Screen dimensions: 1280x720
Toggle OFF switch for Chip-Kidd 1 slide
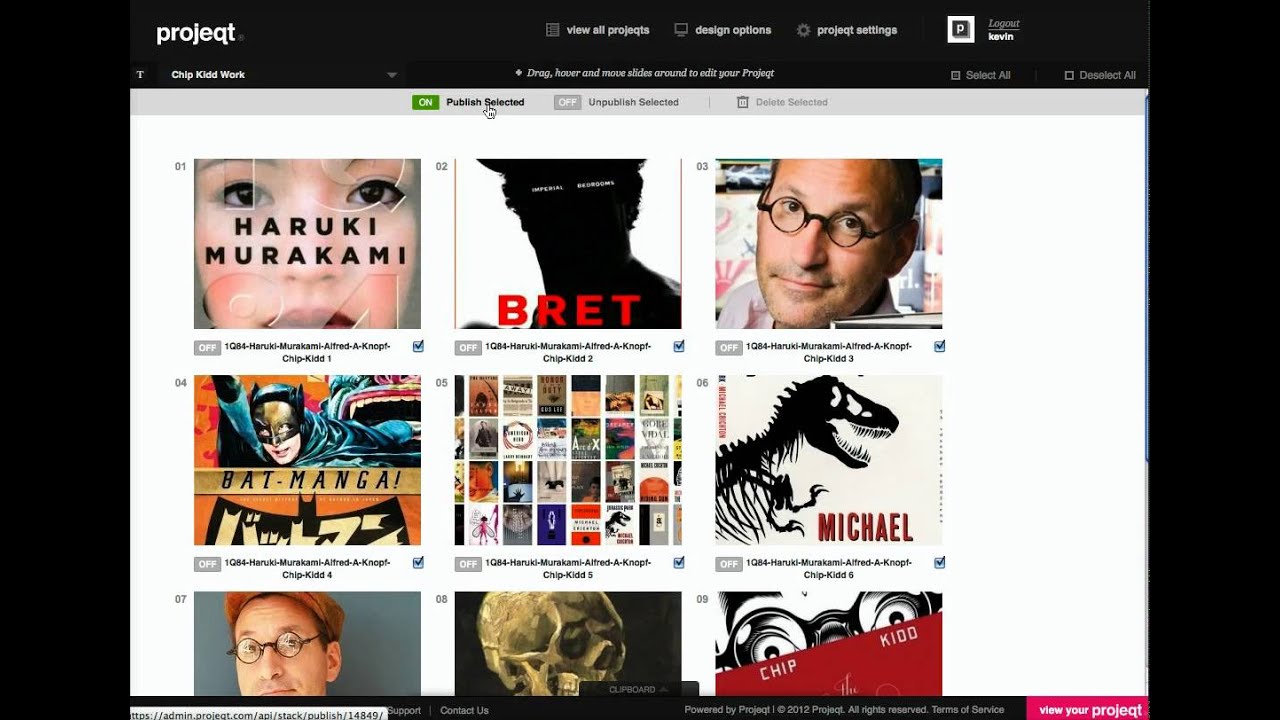pyautogui.click(x=207, y=348)
